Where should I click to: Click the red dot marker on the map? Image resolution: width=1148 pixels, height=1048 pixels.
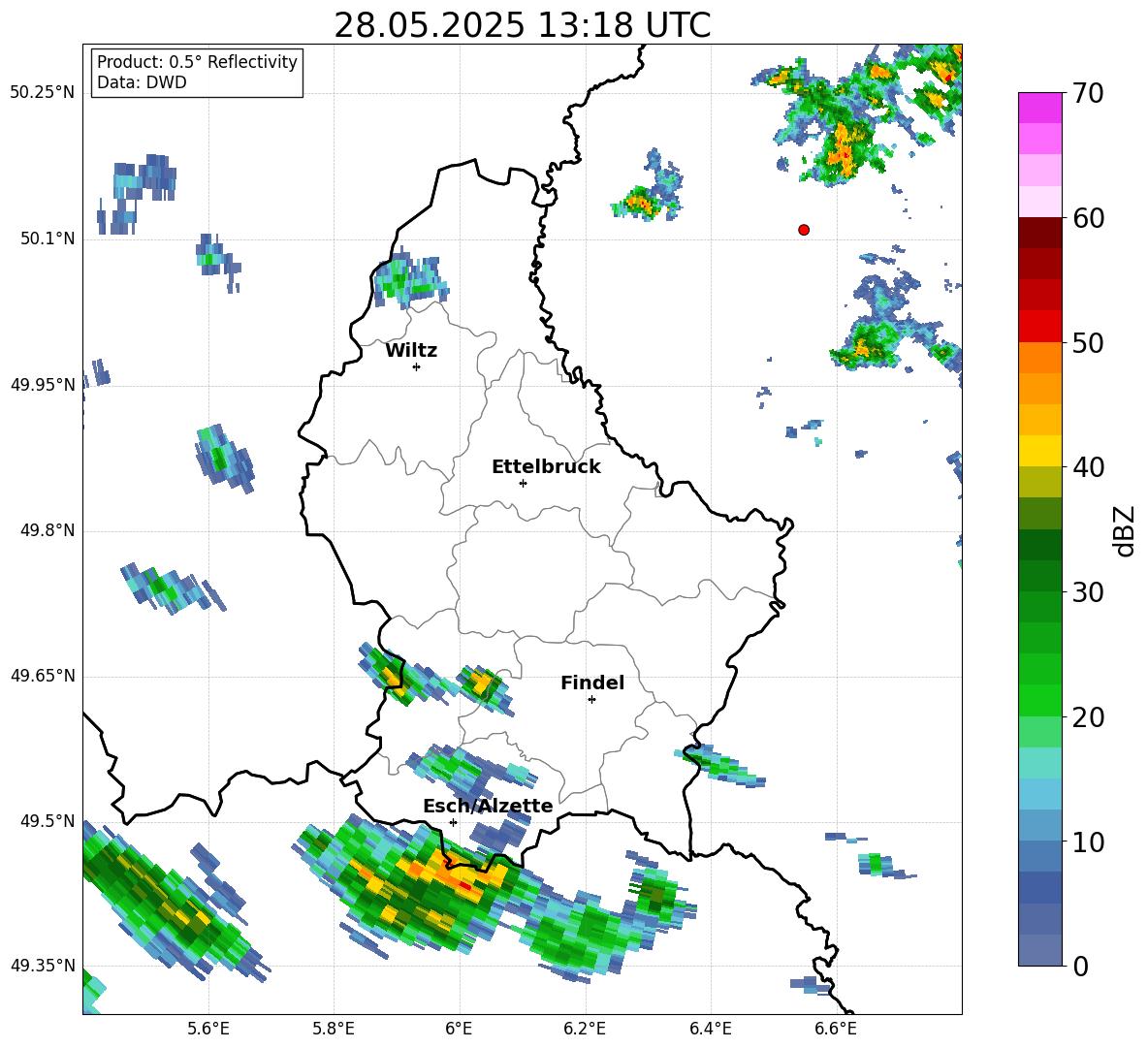click(x=803, y=230)
